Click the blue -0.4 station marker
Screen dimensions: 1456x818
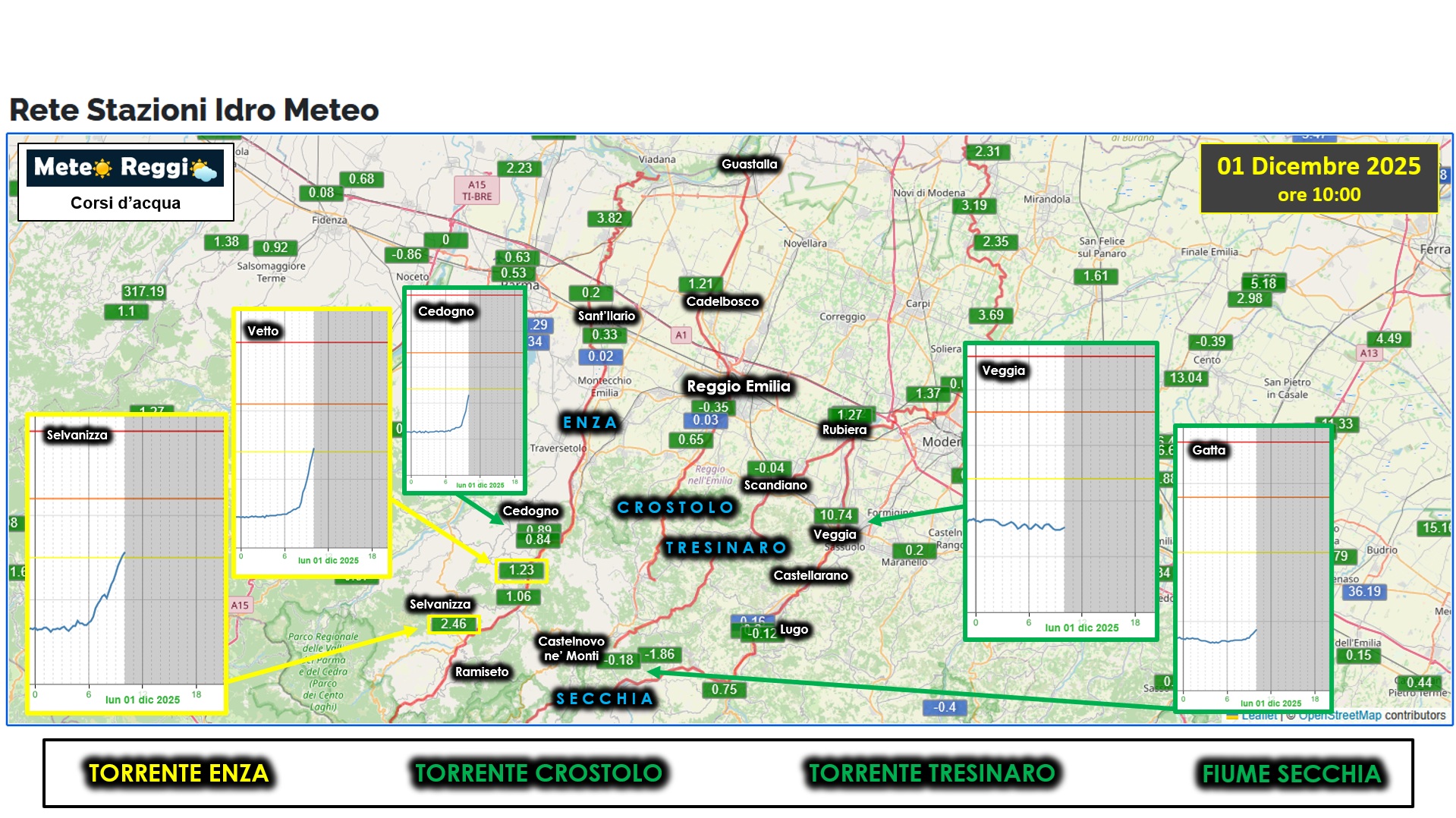click(944, 707)
